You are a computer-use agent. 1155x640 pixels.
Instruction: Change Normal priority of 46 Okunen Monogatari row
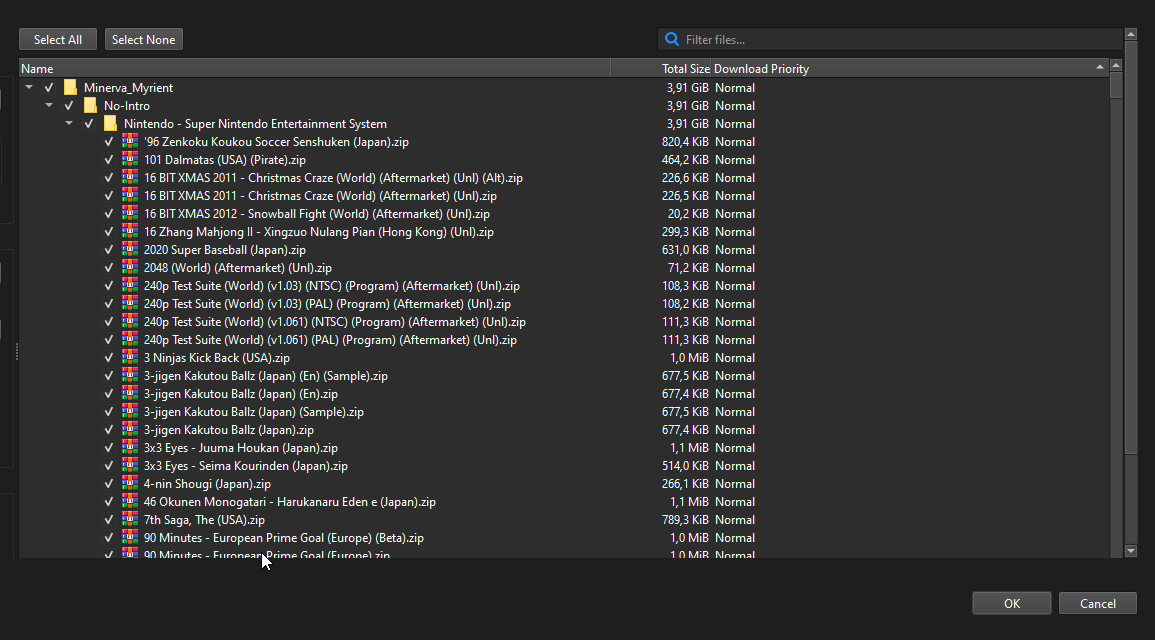(734, 502)
